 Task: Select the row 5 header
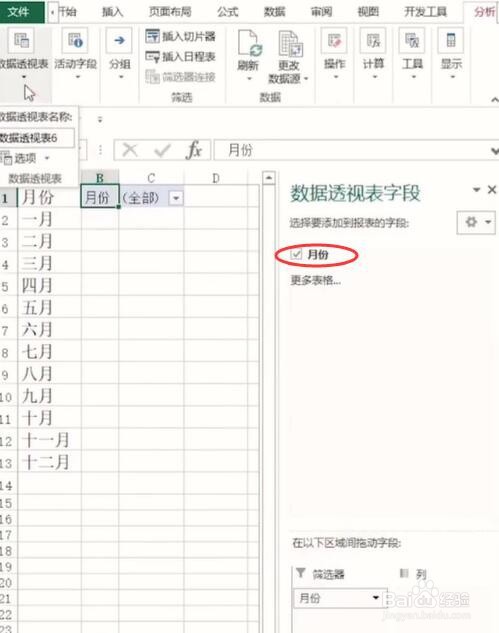8,286
